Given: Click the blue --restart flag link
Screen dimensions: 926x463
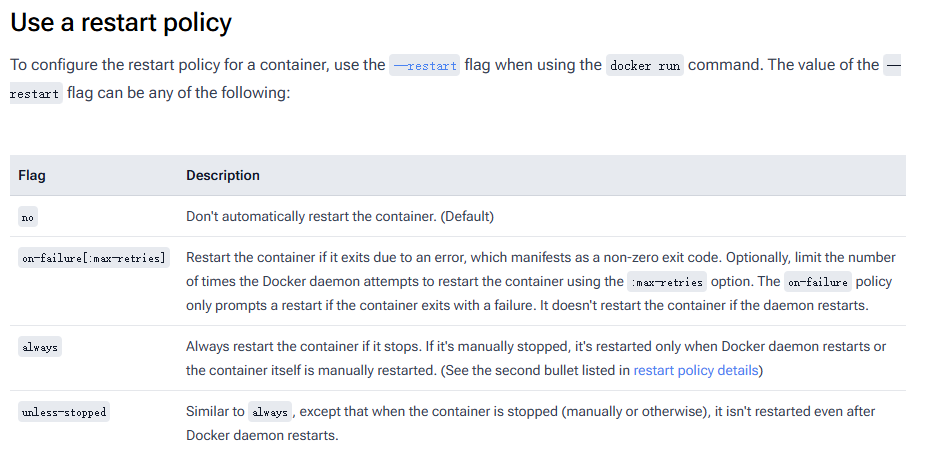Looking at the screenshot, I should 425,66.
